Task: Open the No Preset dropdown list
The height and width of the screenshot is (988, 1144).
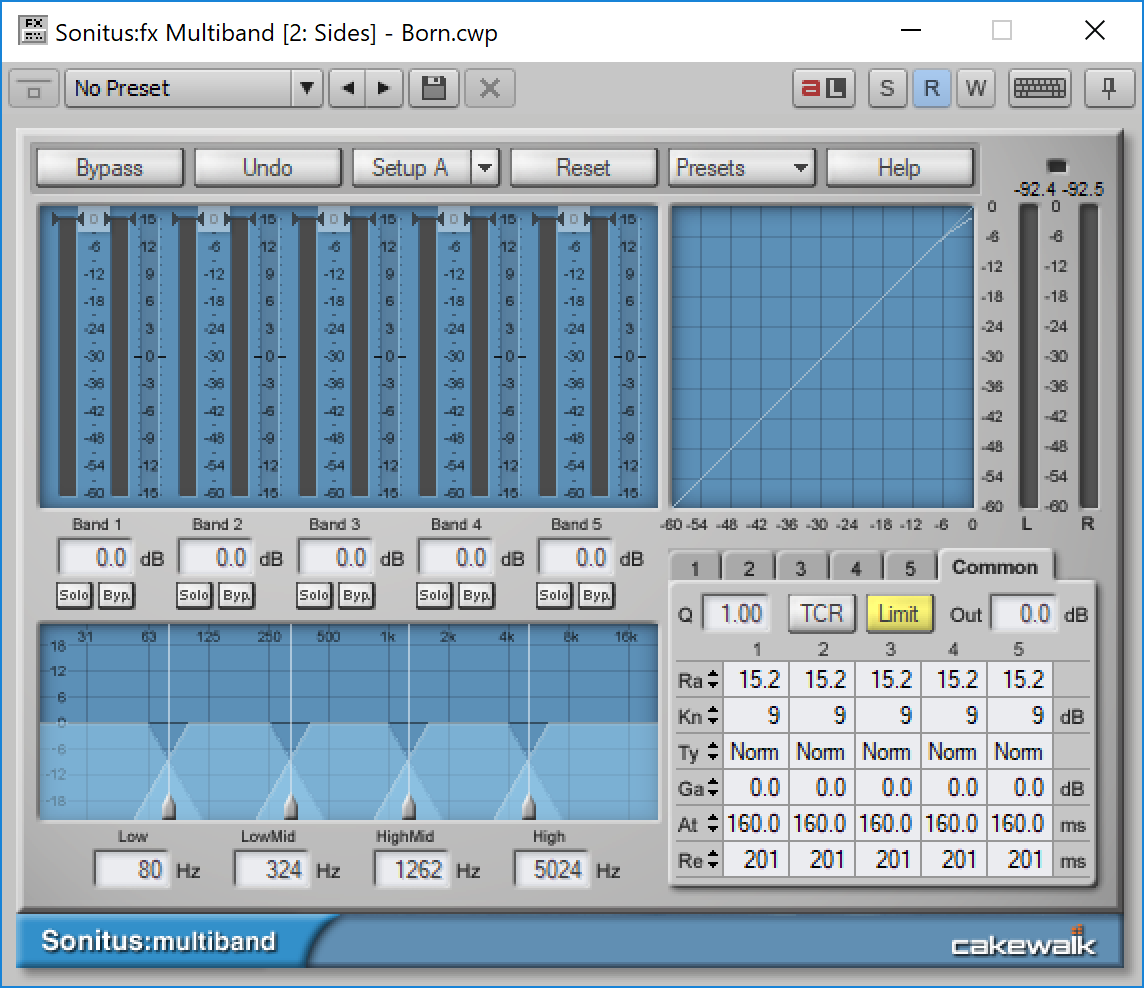Action: 307,88
